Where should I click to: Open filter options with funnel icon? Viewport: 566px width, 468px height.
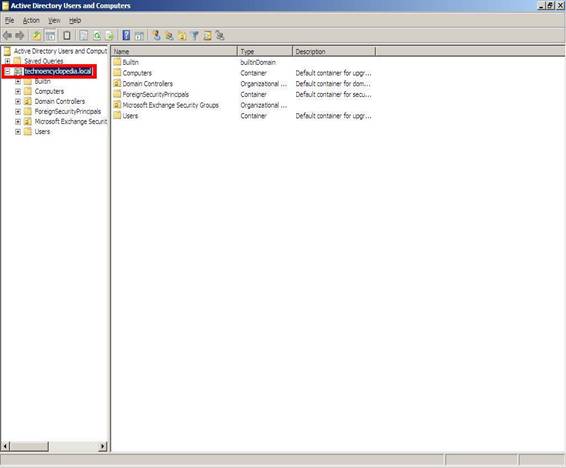(195, 35)
